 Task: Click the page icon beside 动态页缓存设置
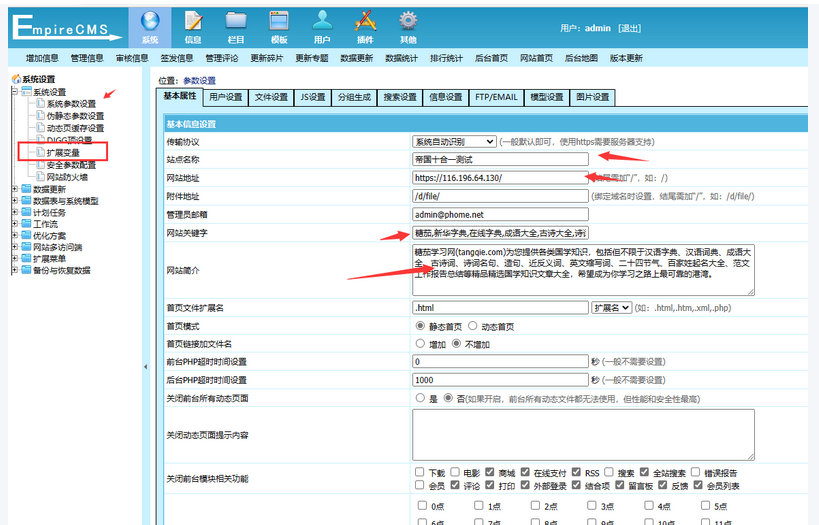pyautogui.click(x=40, y=127)
